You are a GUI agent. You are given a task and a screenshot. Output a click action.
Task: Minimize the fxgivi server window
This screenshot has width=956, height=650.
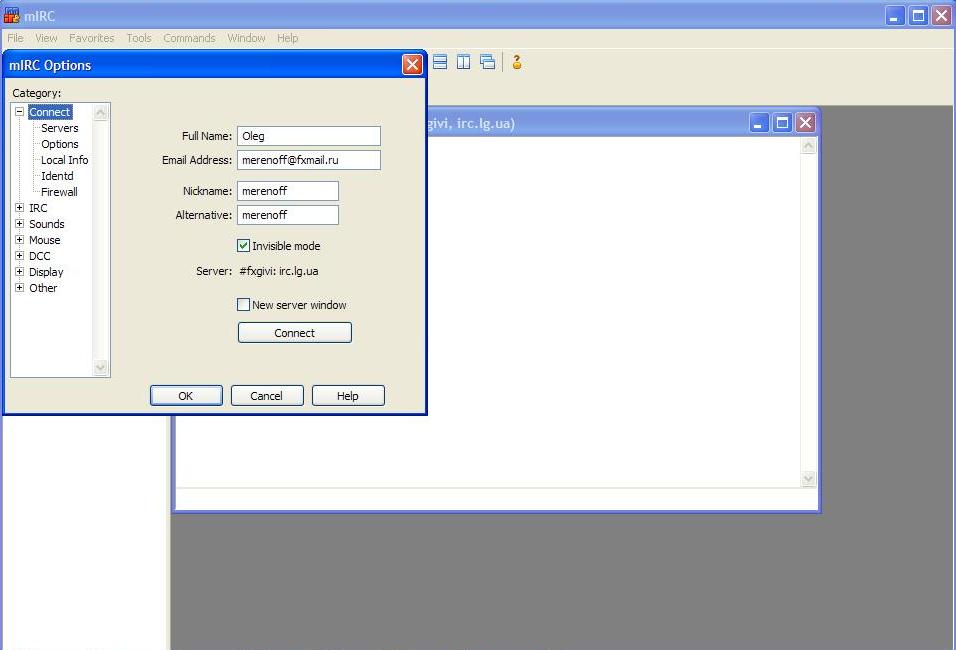point(758,123)
